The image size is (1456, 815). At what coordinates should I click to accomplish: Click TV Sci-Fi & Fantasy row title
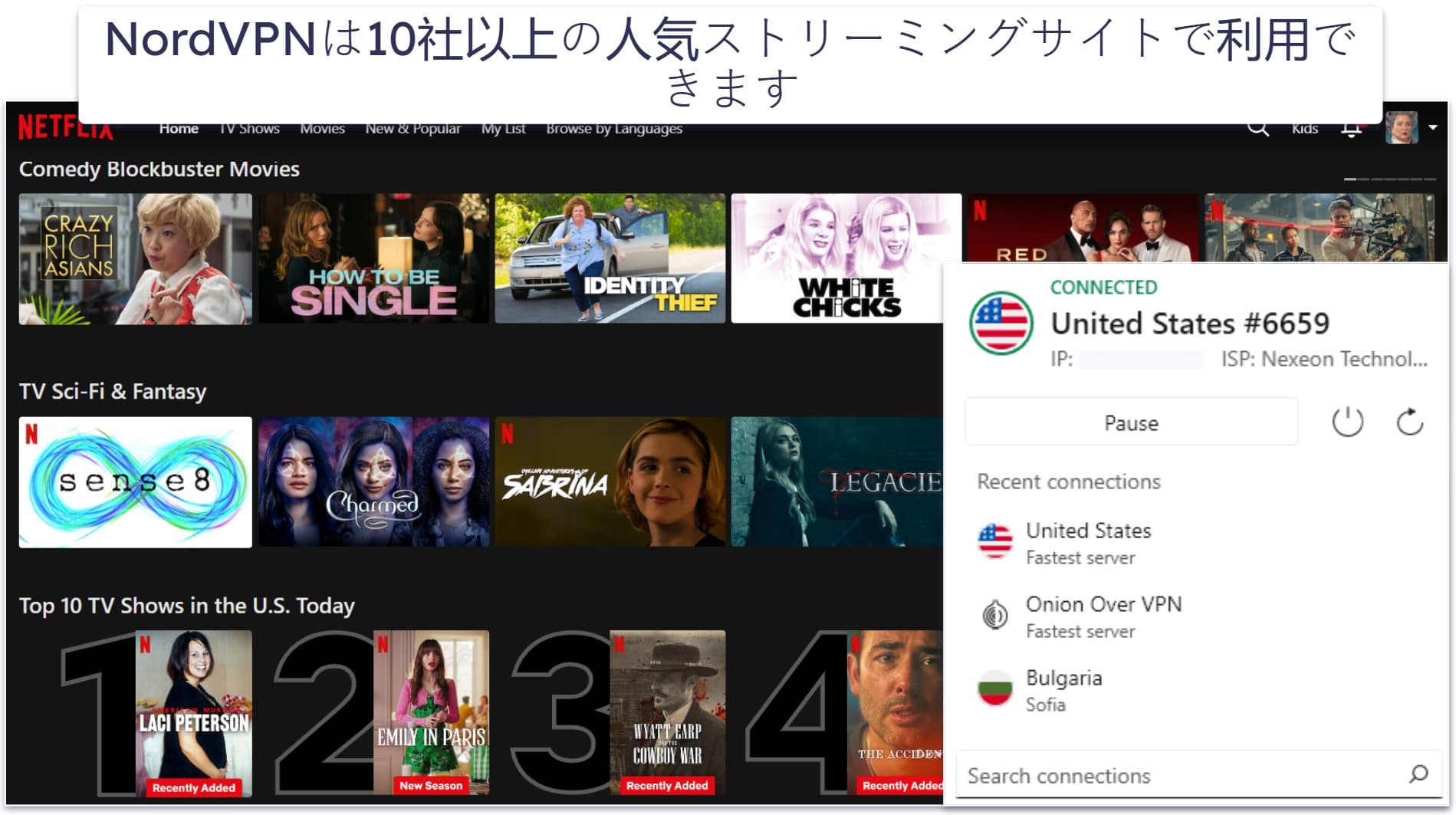[113, 391]
